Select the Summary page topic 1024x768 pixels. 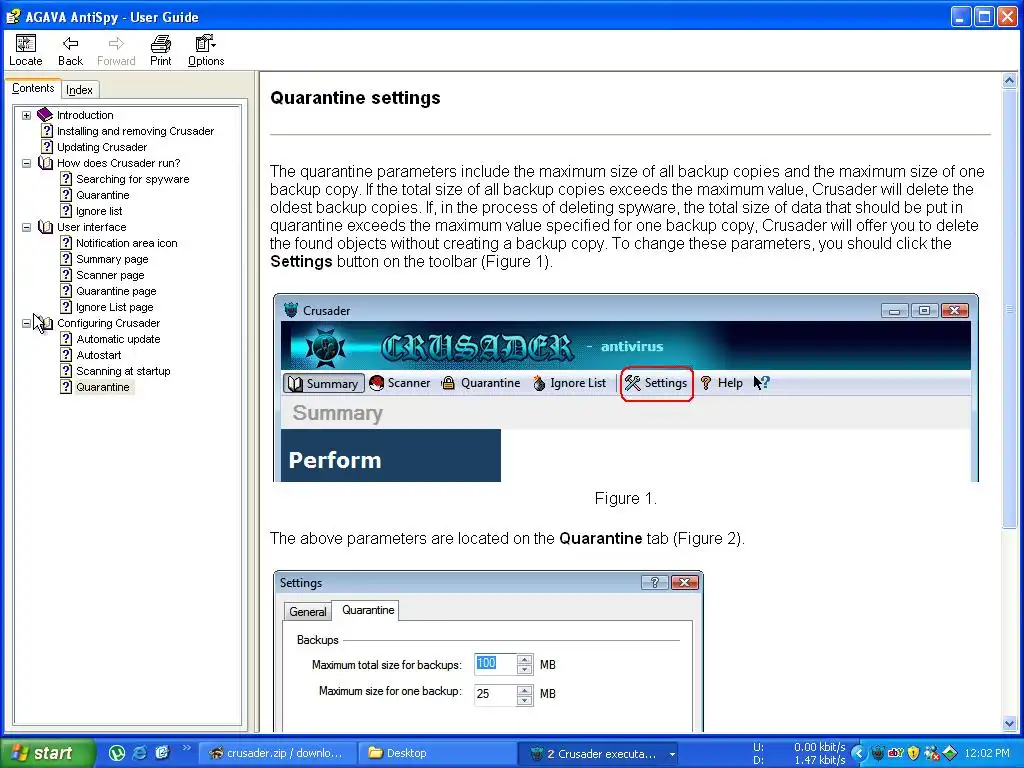(112, 259)
